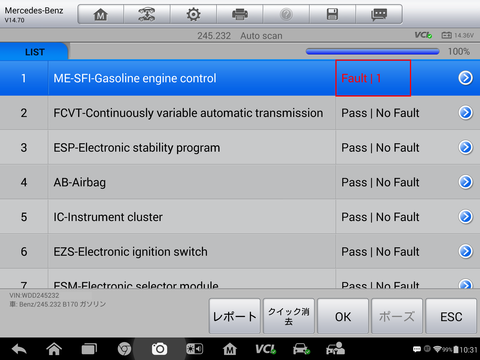Open details arrow for EZS ignition switch
This screenshot has height=360, width=480.
click(x=465, y=251)
